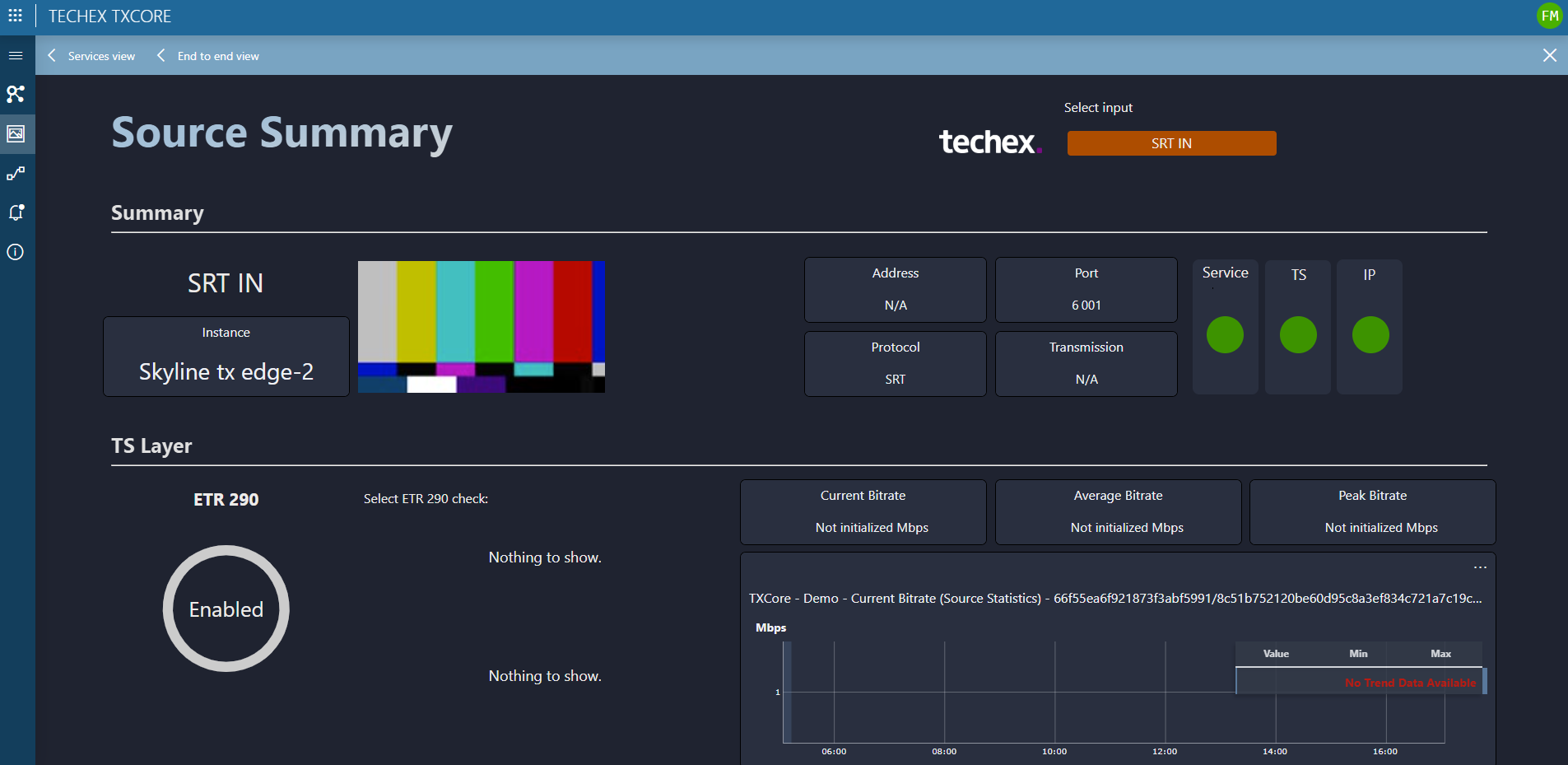1568x765 pixels.
Task: Click the 12:00 time axis label
Action: pos(1165,751)
